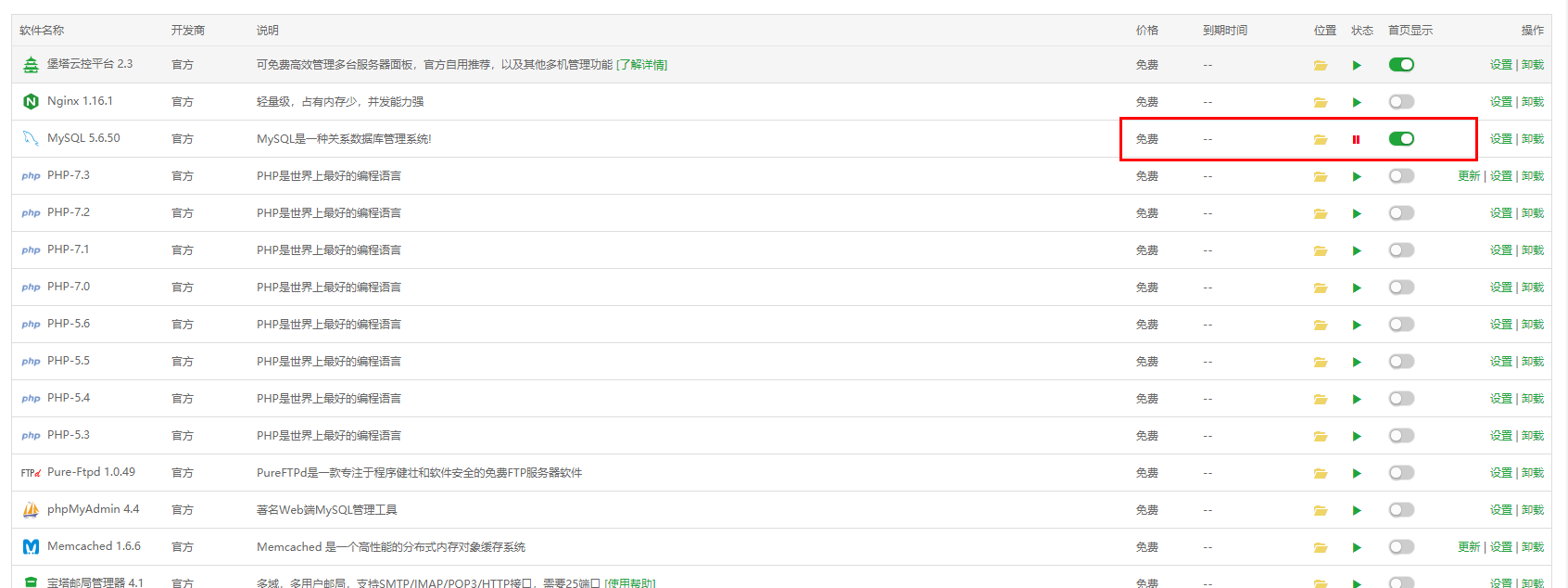Select the Nginx 1.16.1 software name

(80, 101)
